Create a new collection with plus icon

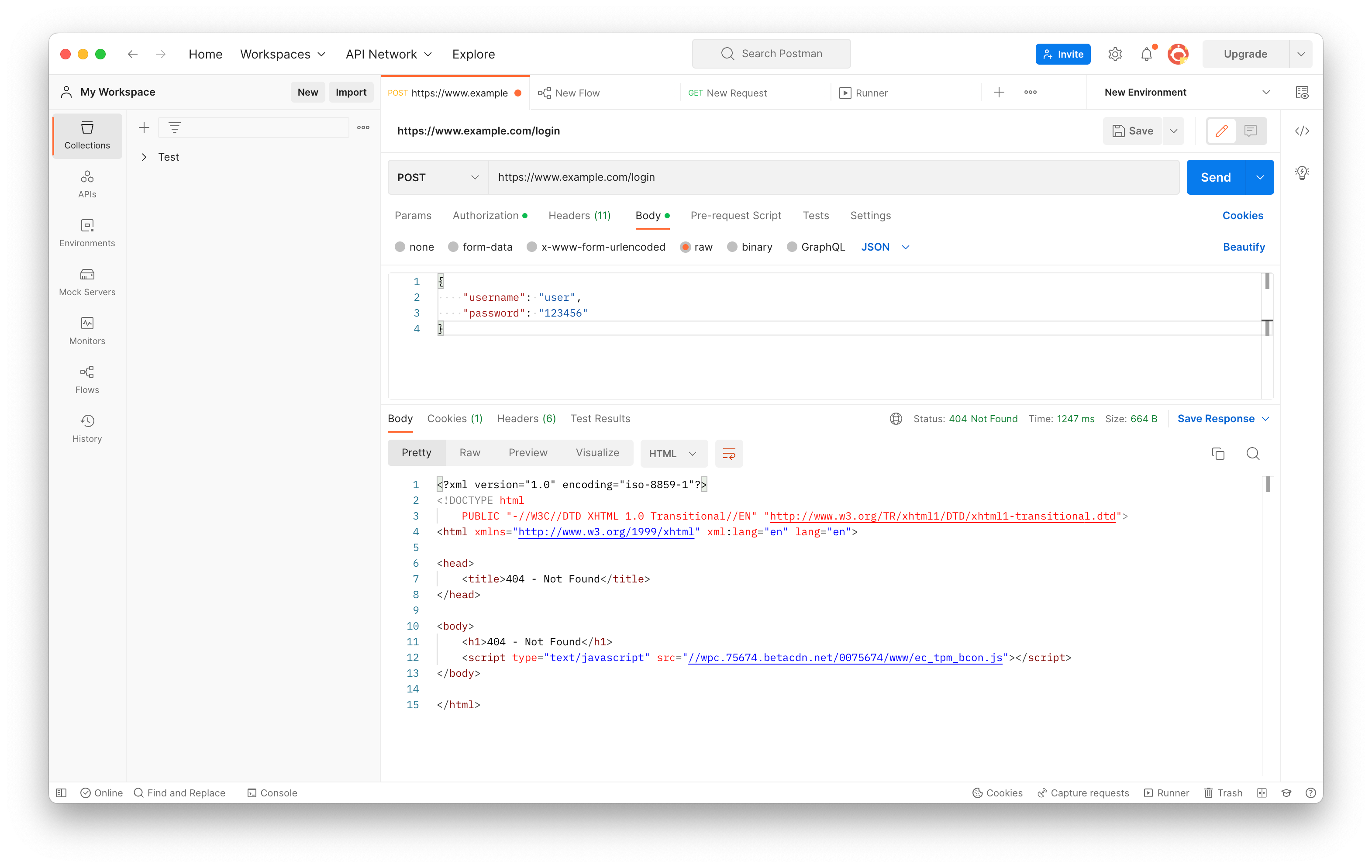(144, 127)
